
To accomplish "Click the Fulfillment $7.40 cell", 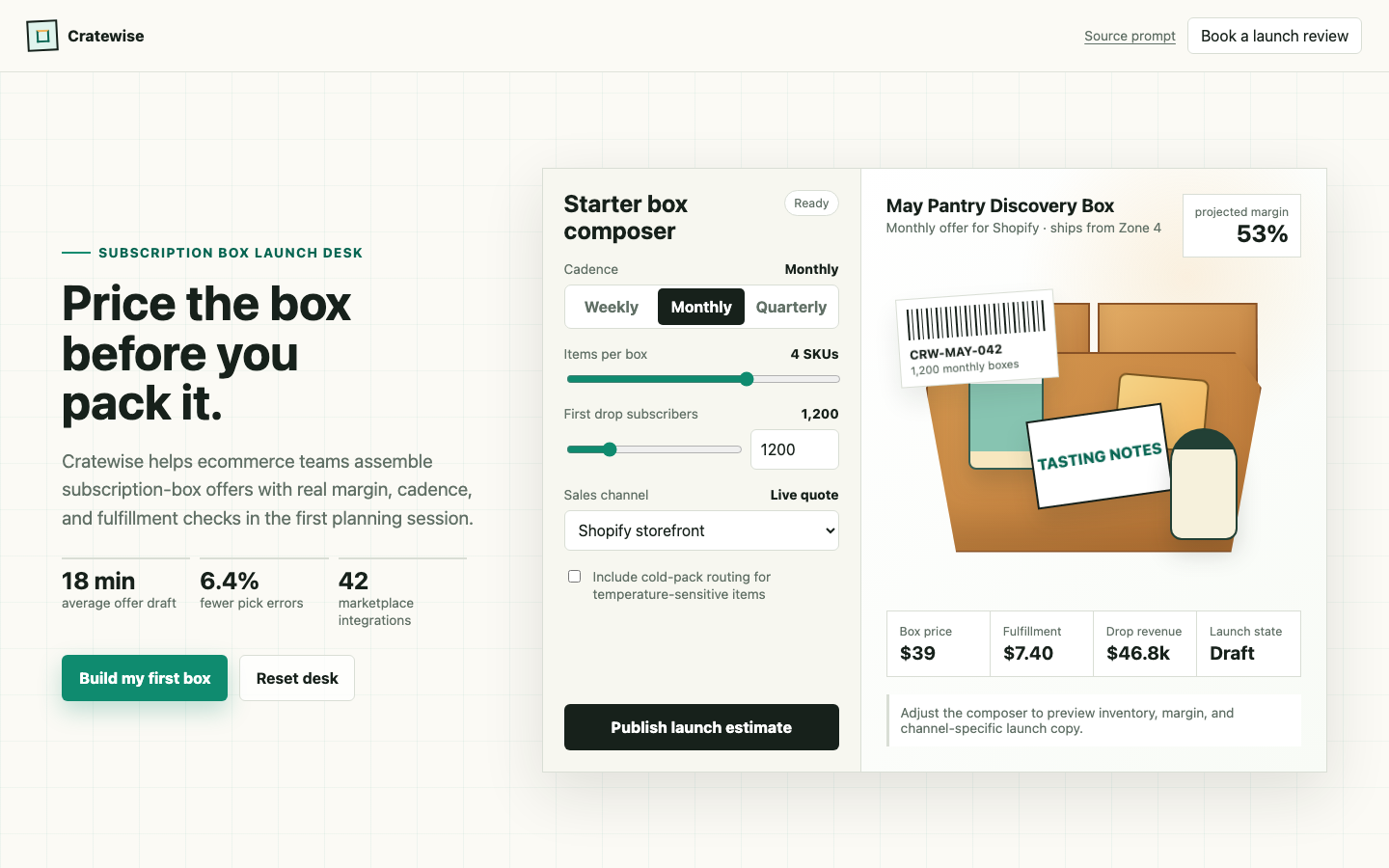I will (1042, 643).
